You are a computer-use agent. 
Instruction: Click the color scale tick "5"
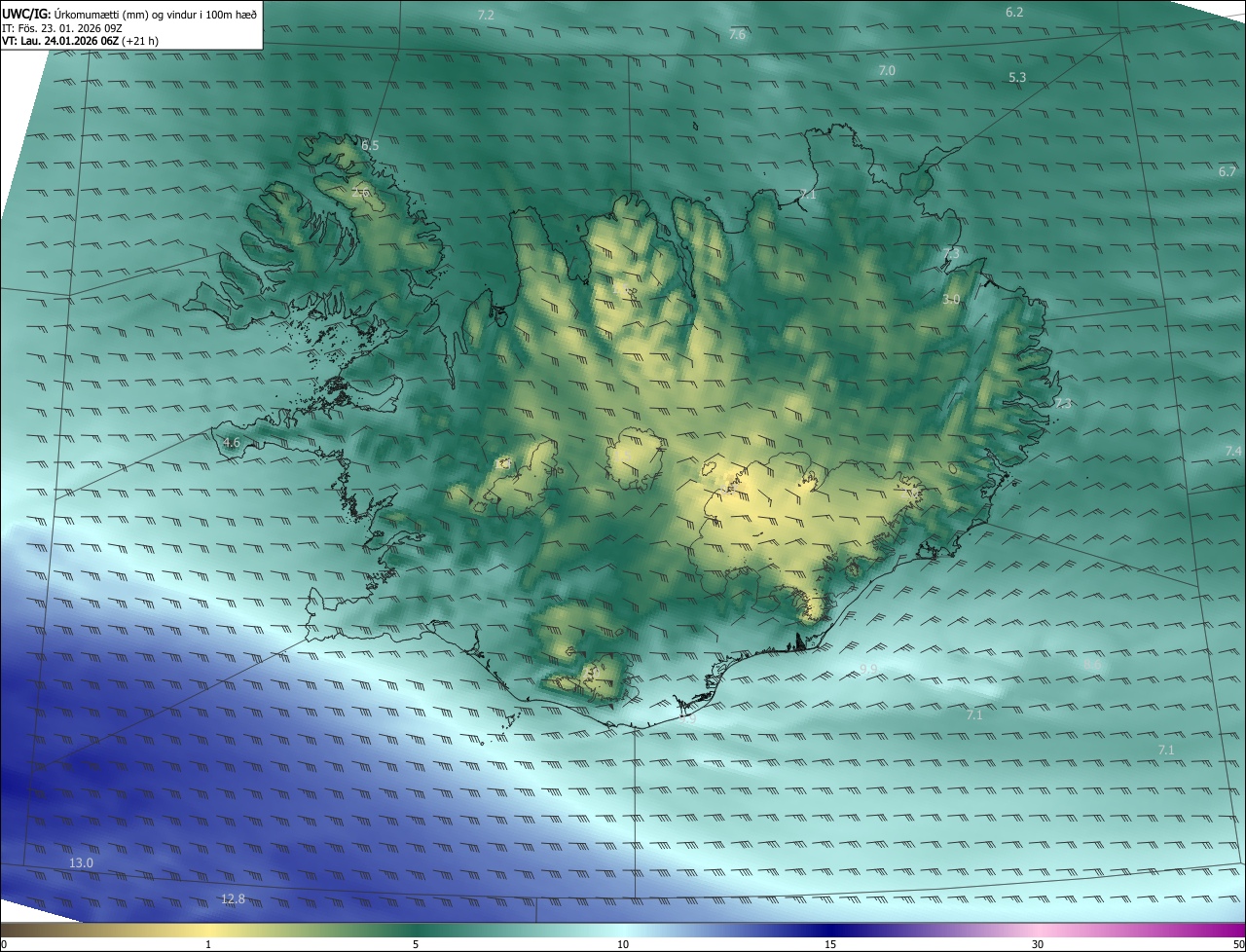[416, 944]
